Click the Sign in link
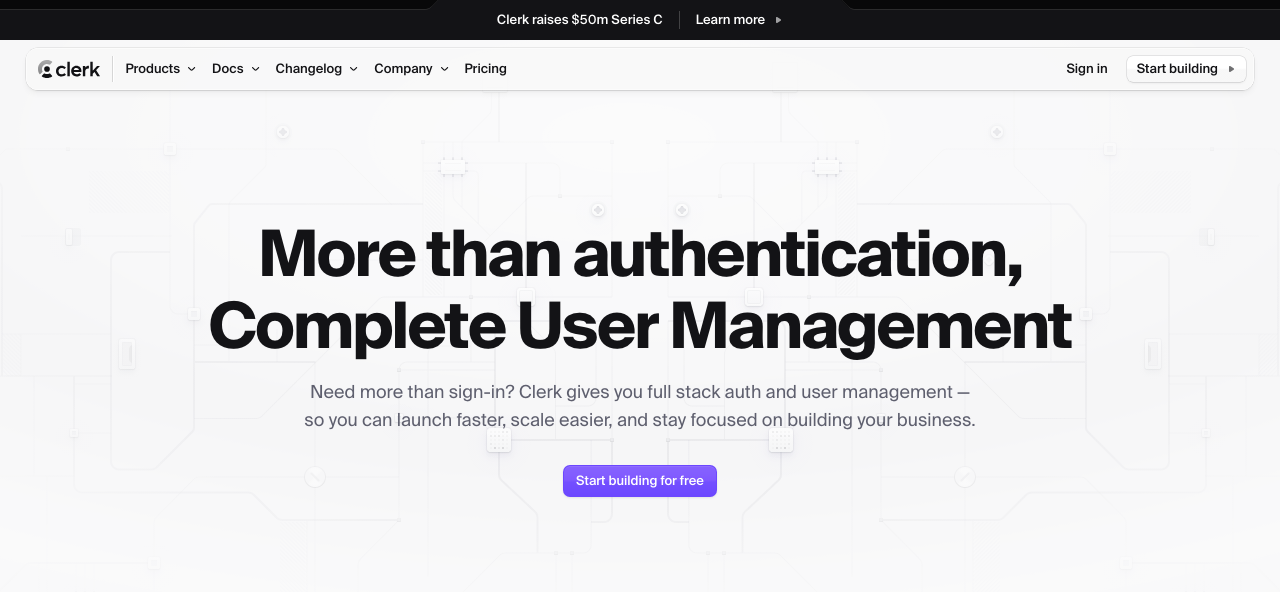The height and width of the screenshot is (592, 1280). (x=1087, y=69)
